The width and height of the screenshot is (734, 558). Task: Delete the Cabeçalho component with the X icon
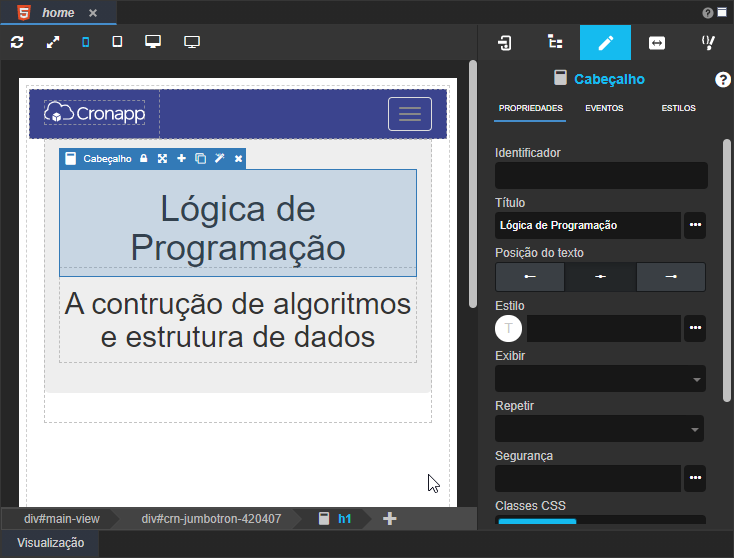point(238,159)
